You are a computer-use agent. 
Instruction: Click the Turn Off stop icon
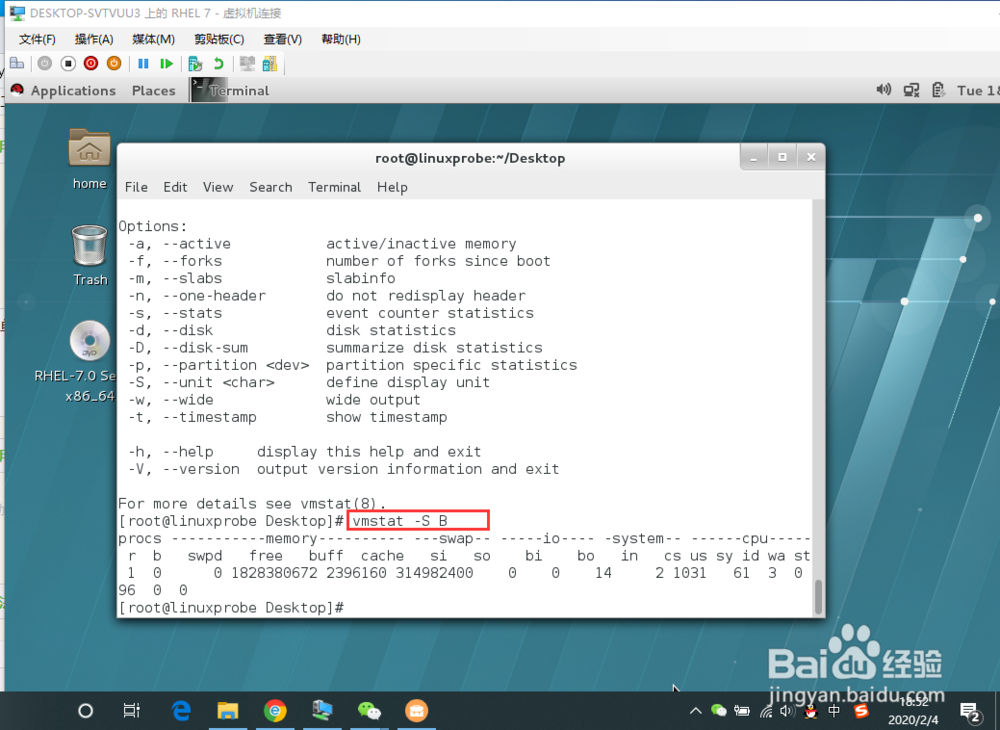point(68,63)
